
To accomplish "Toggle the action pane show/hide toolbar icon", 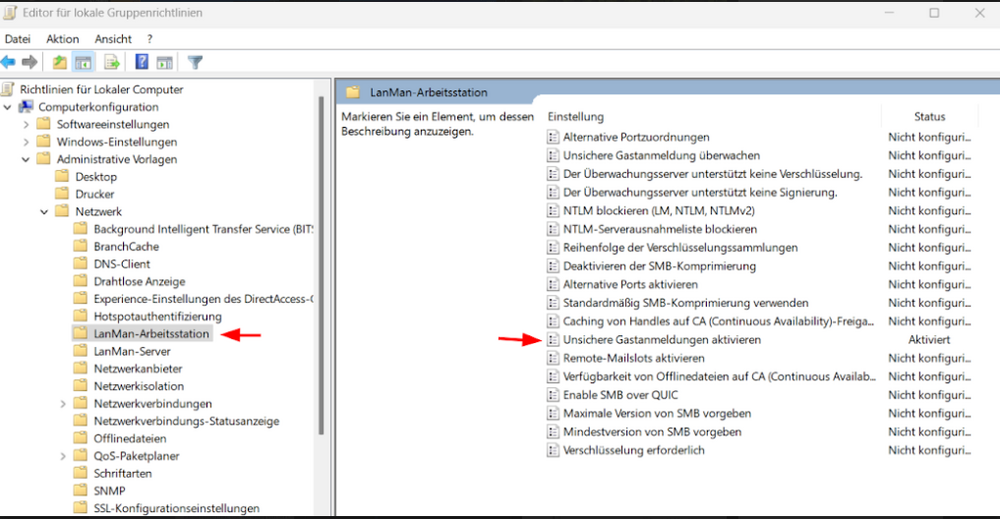I will coord(165,62).
